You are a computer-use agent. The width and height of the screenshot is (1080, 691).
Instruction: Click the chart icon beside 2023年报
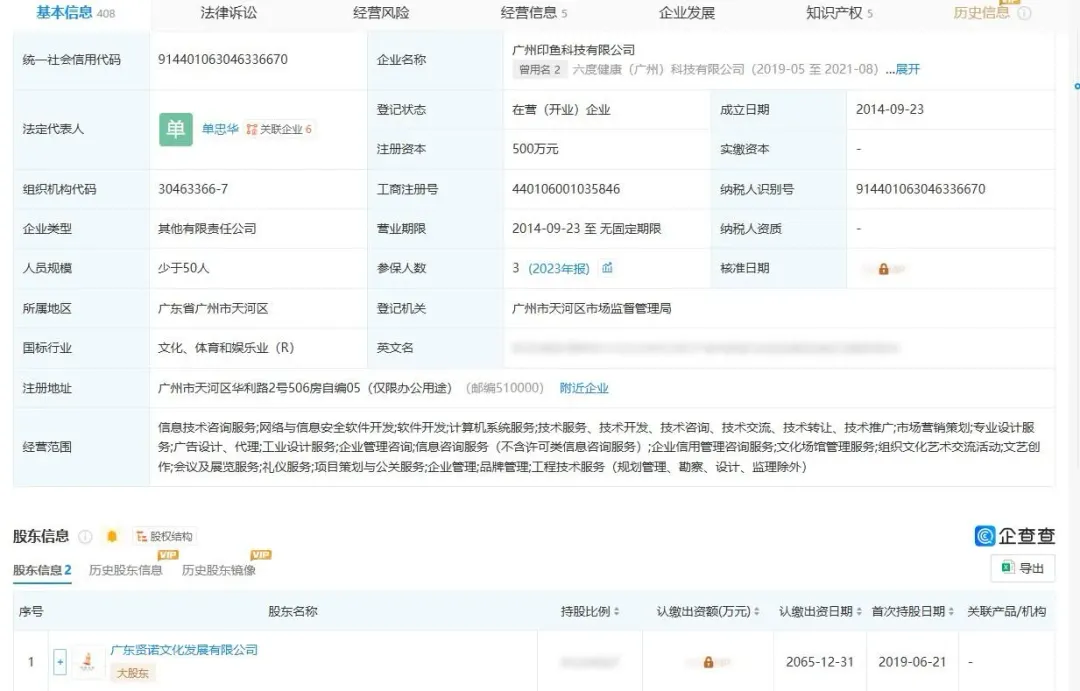pos(607,268)
